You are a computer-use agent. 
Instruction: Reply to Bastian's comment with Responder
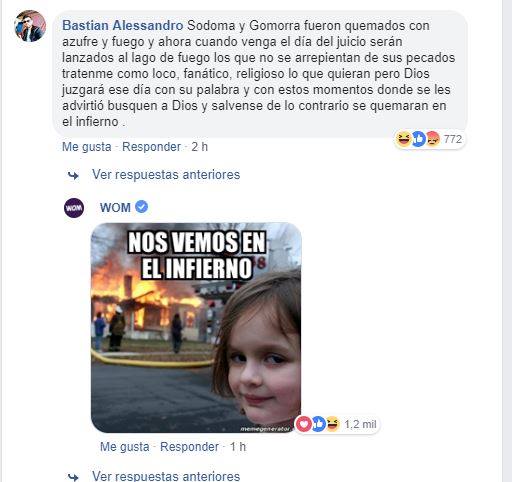coord(151,147)
